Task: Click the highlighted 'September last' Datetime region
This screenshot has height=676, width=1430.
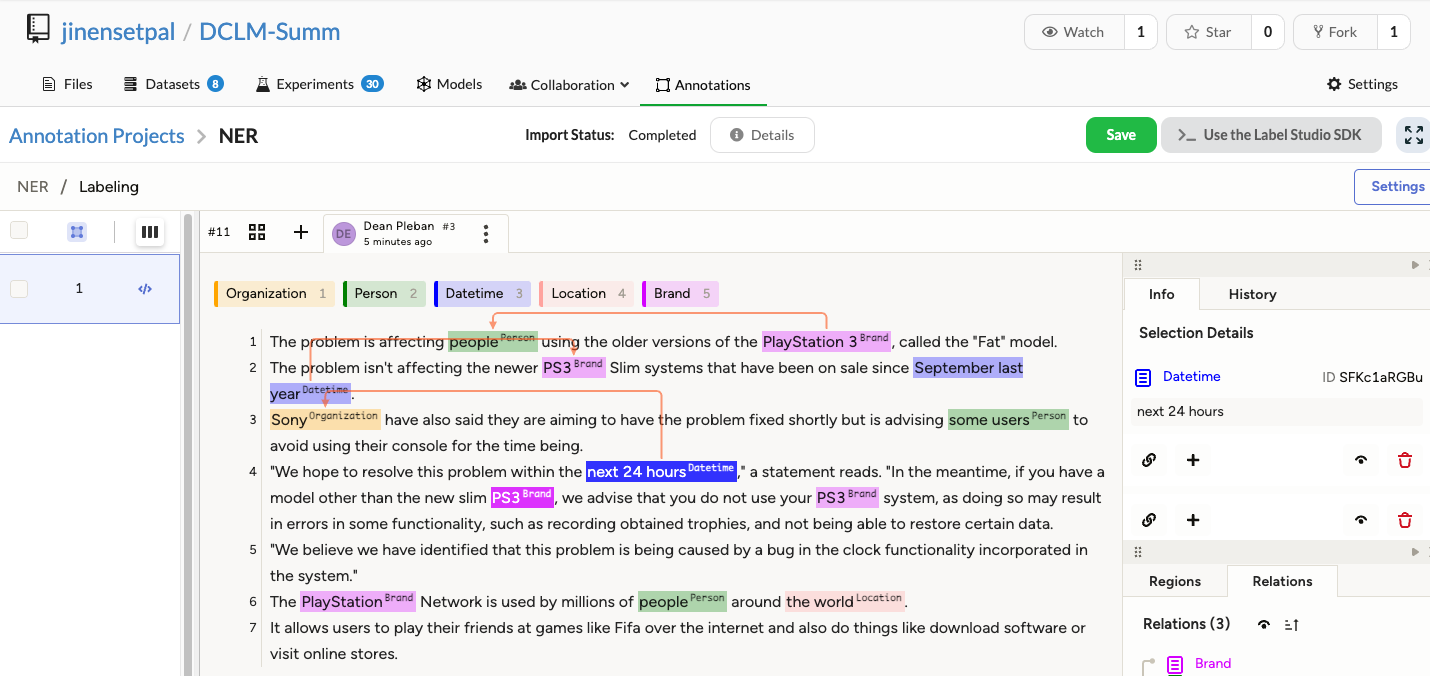Action: pyautogui.click(x=967, y=368)
